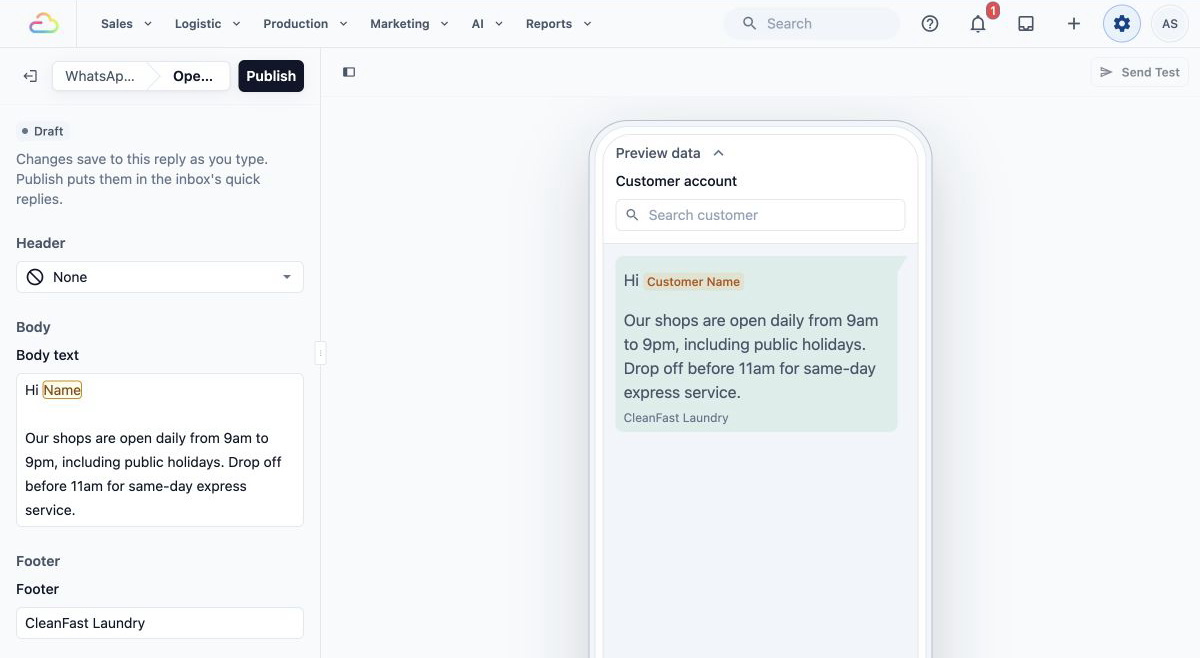
Task: Click the Customer account label
Action: [676, 181]
